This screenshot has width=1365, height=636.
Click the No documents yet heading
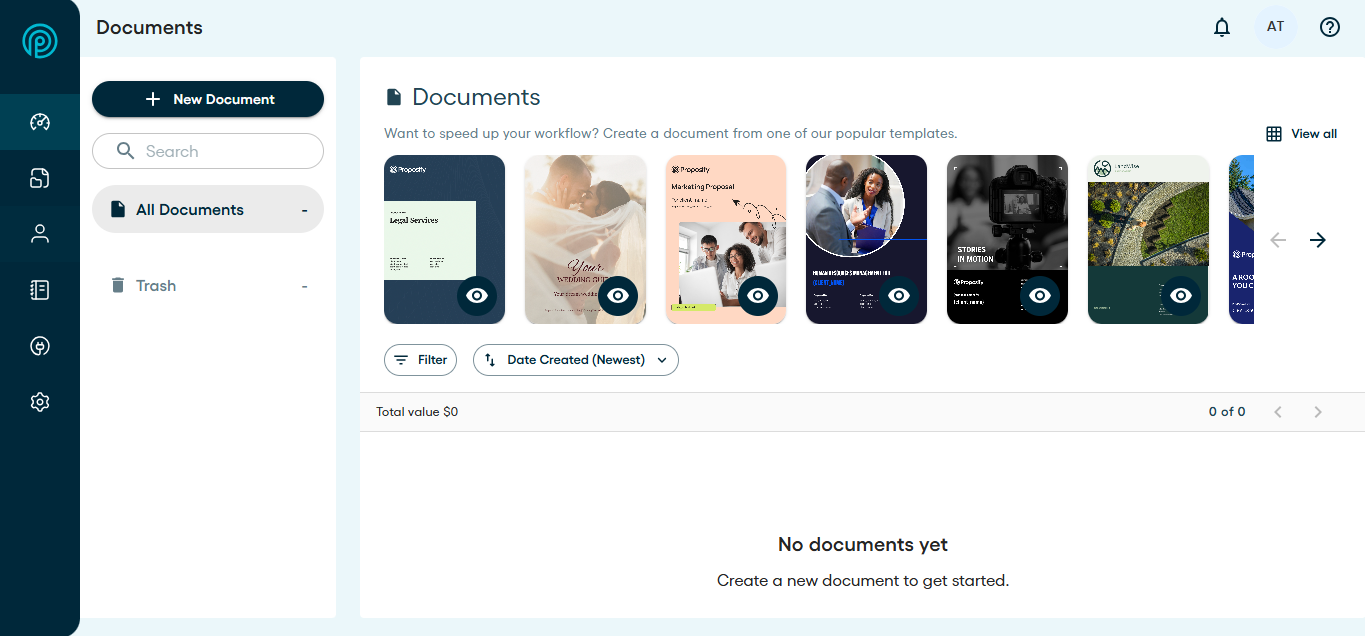863,545
